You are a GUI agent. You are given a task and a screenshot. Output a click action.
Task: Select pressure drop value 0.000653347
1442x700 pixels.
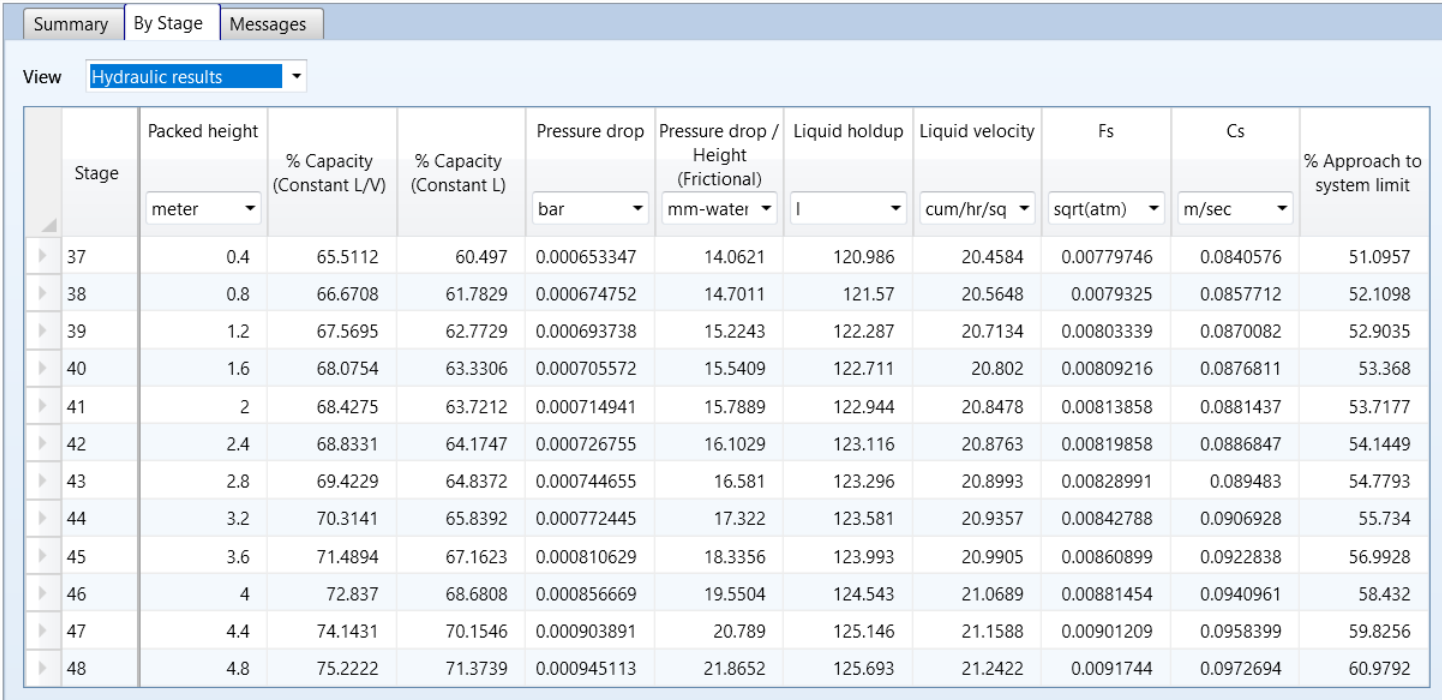coord(590,257)
